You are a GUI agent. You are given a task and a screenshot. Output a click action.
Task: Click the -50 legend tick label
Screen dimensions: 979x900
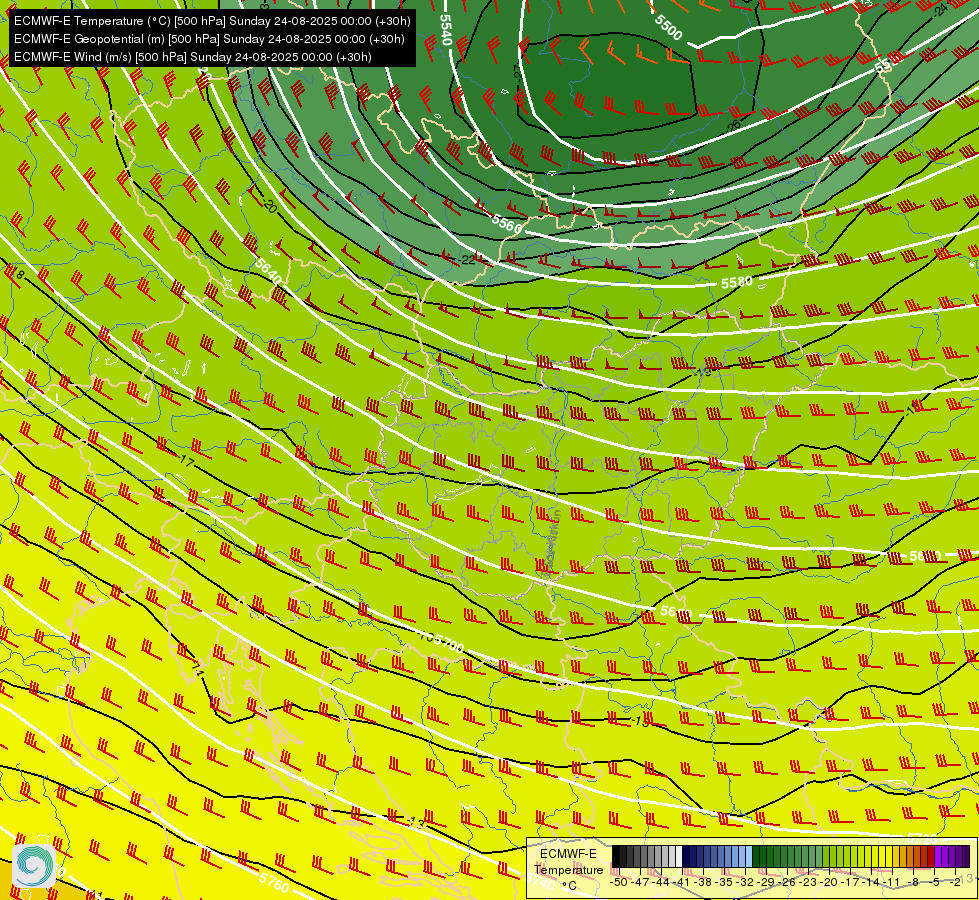619,882
